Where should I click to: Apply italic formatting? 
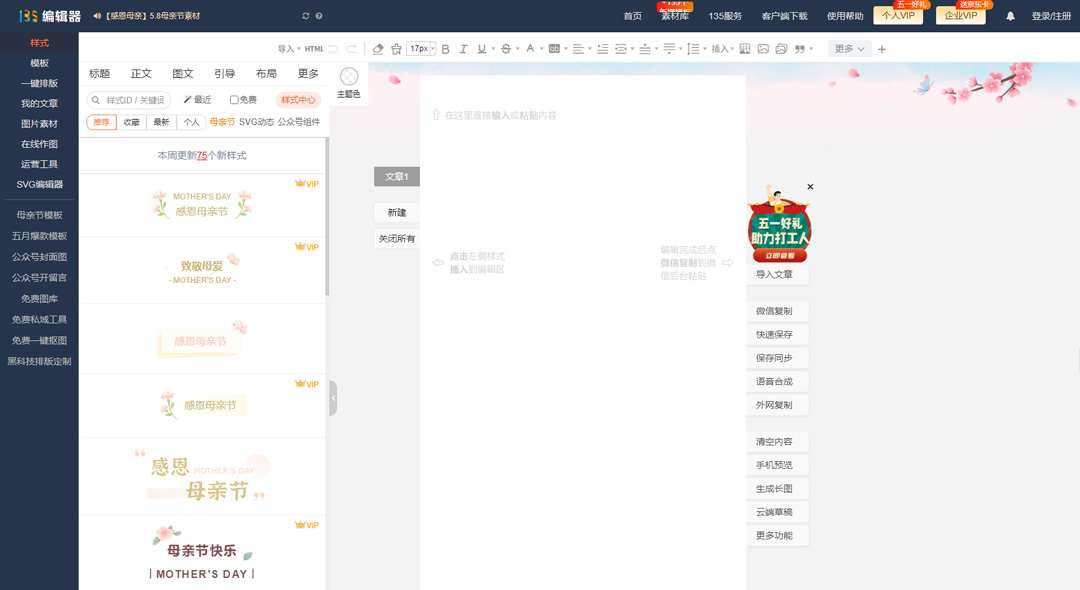pyautogui.click(x=463, y=49)
